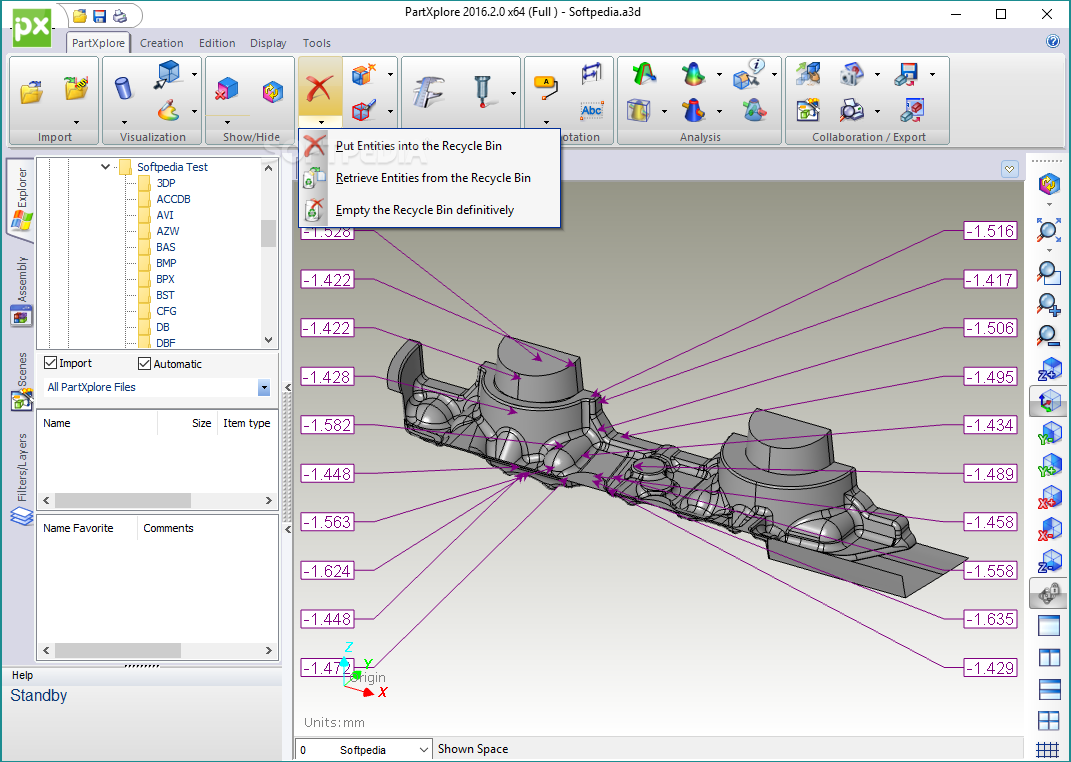The width and height of the screenshot is (1071, 762).
Task: Select the ACCDB folder in tree
Action: [x=173, y=199]
